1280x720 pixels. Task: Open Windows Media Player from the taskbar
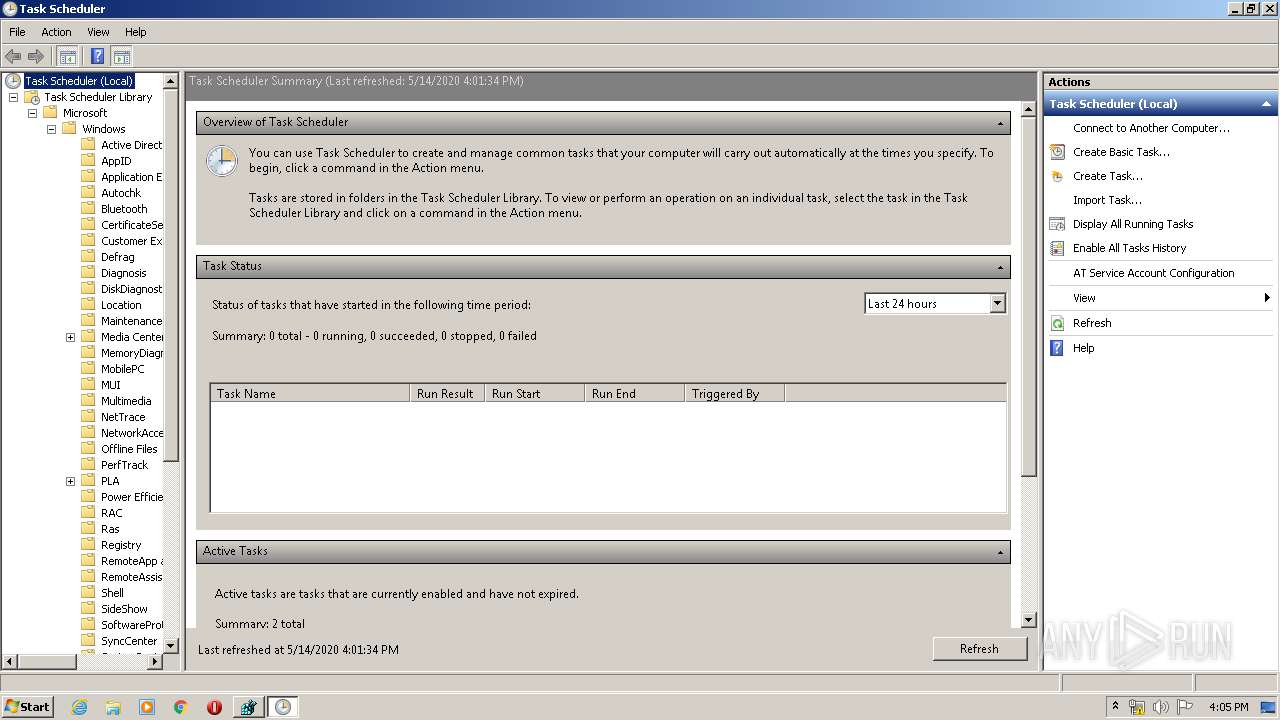click(147, 707)
